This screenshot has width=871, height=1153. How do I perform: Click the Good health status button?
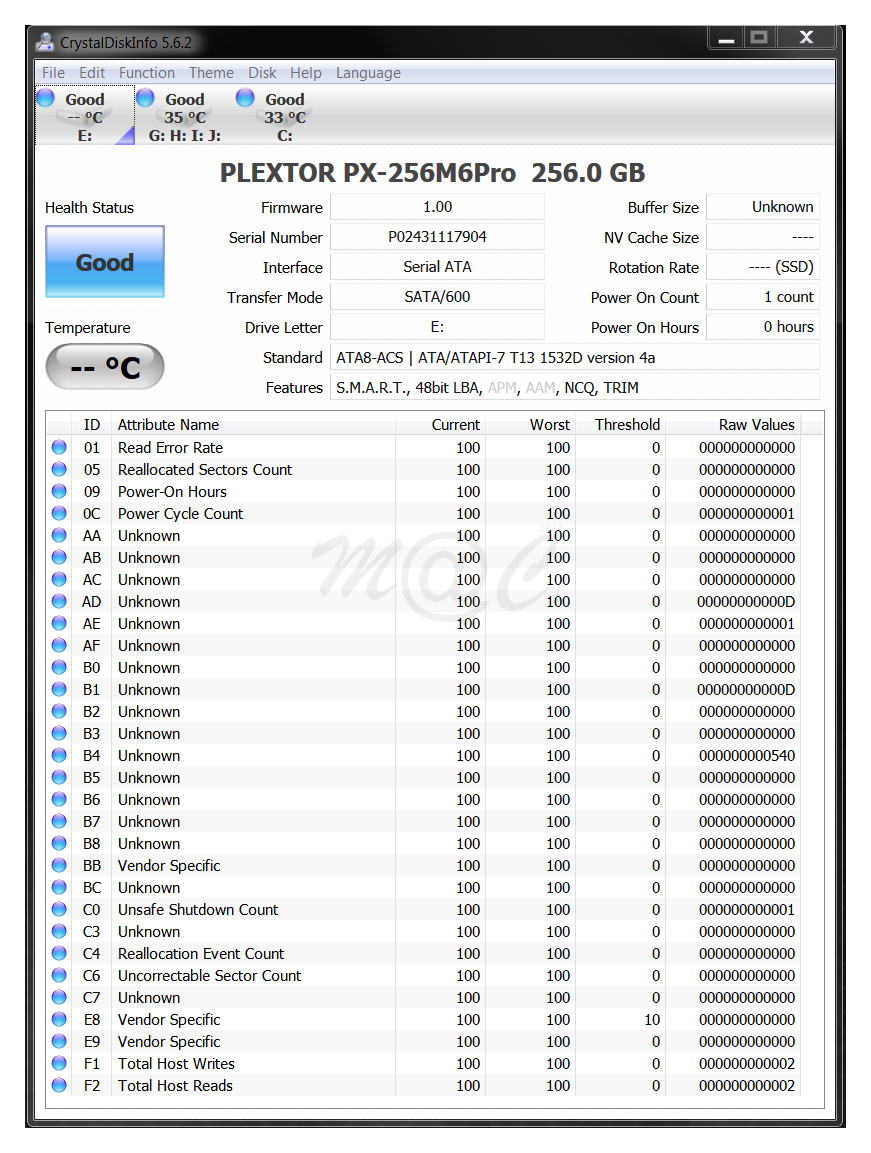click(104, 261)
